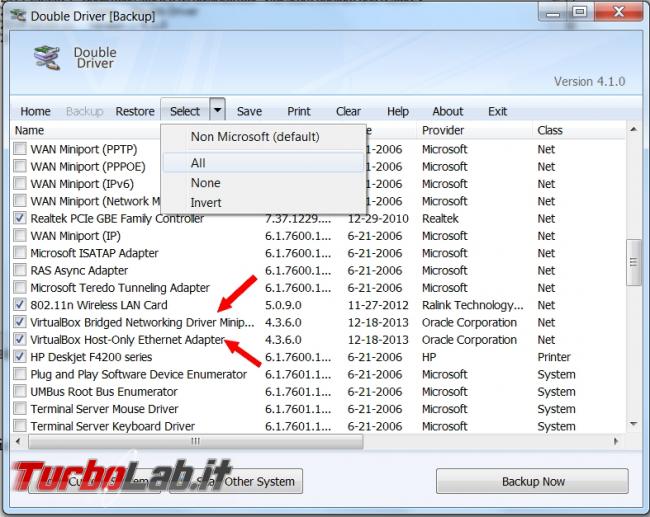Viewport: 650px width, 517px height.
Task: Check the WAN Miniport (PPPOE) checkbox
Action: click(x=20, y=166)
